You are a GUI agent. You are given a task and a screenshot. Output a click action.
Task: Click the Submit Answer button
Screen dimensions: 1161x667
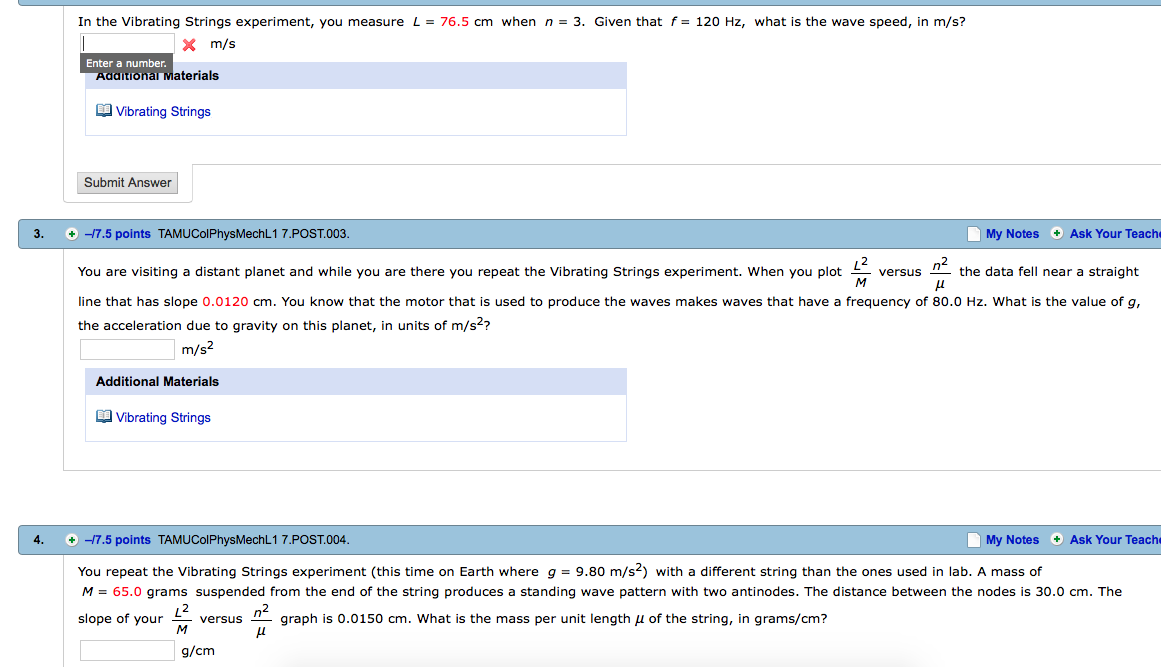click(x=127, y=182)
